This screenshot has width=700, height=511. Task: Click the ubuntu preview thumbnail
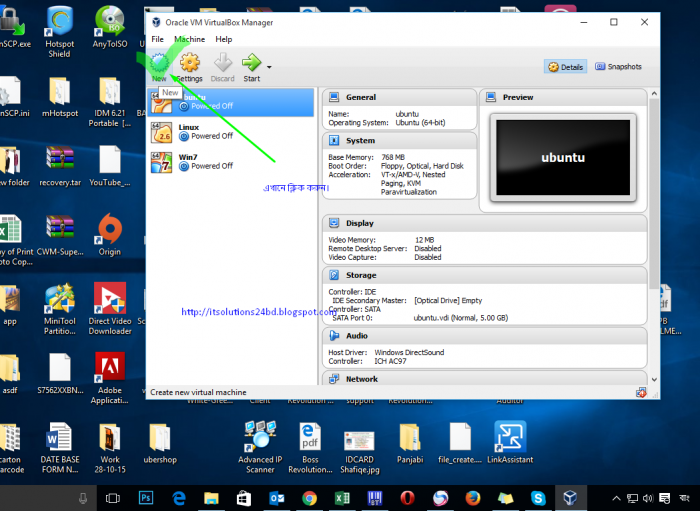563,158
